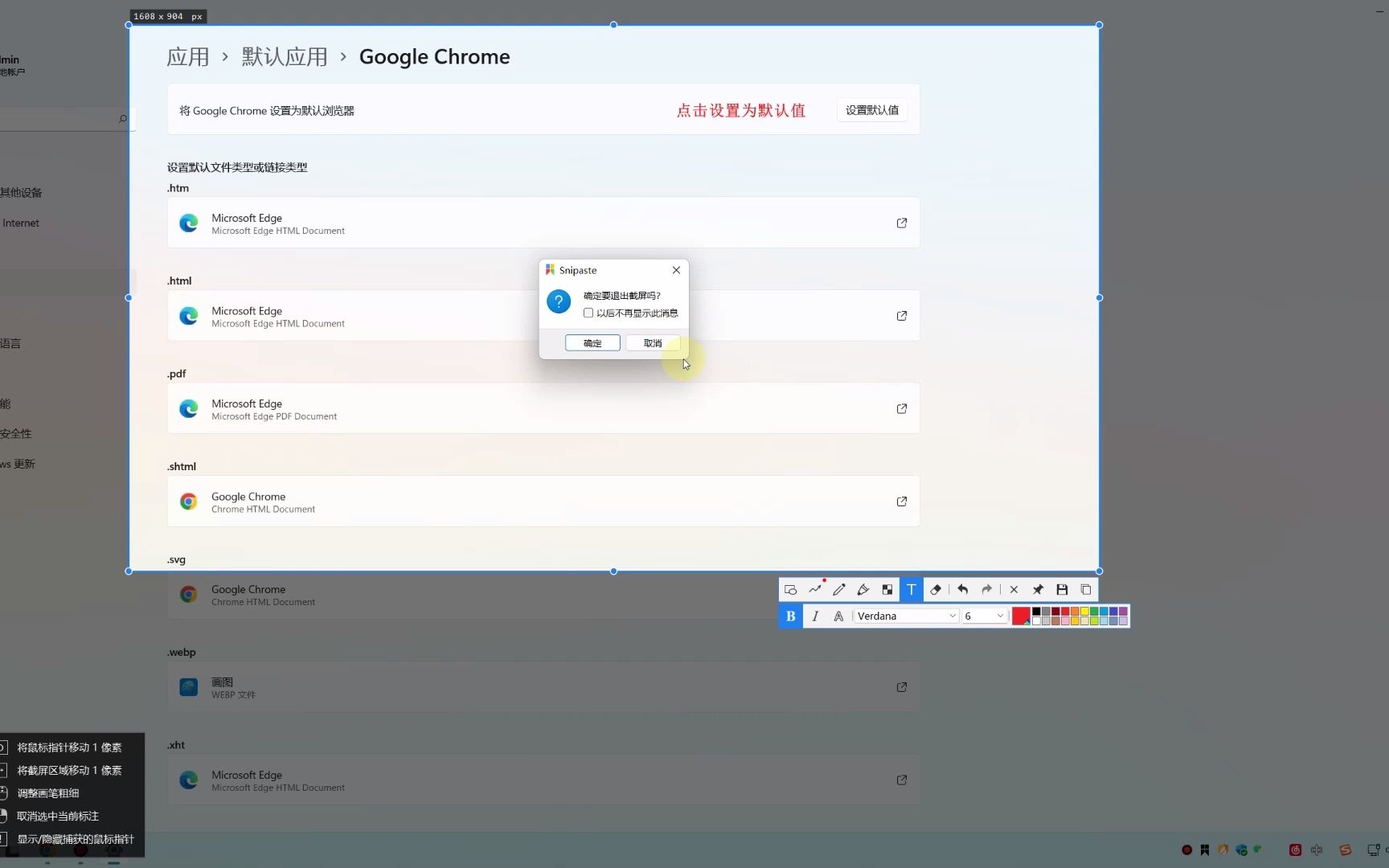The width and height of the screenshot is (1389, 868).
Task: Pick the yellow color swatch
Action: tap(1084, 612)
